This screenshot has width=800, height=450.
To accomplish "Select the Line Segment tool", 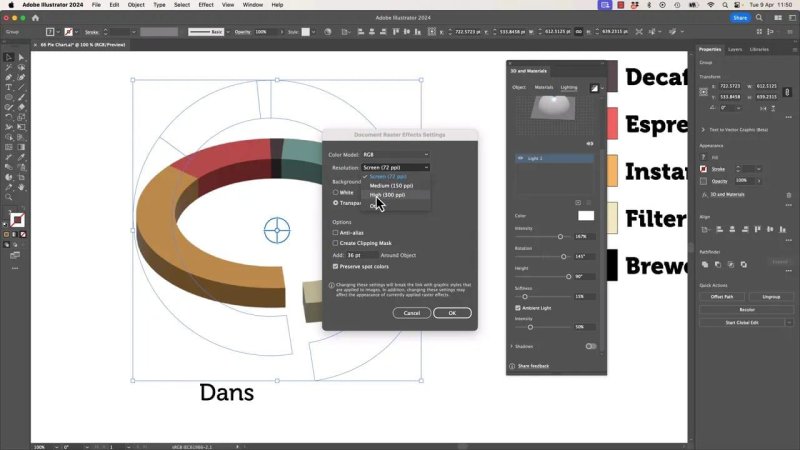I will [x=21, y=87].
